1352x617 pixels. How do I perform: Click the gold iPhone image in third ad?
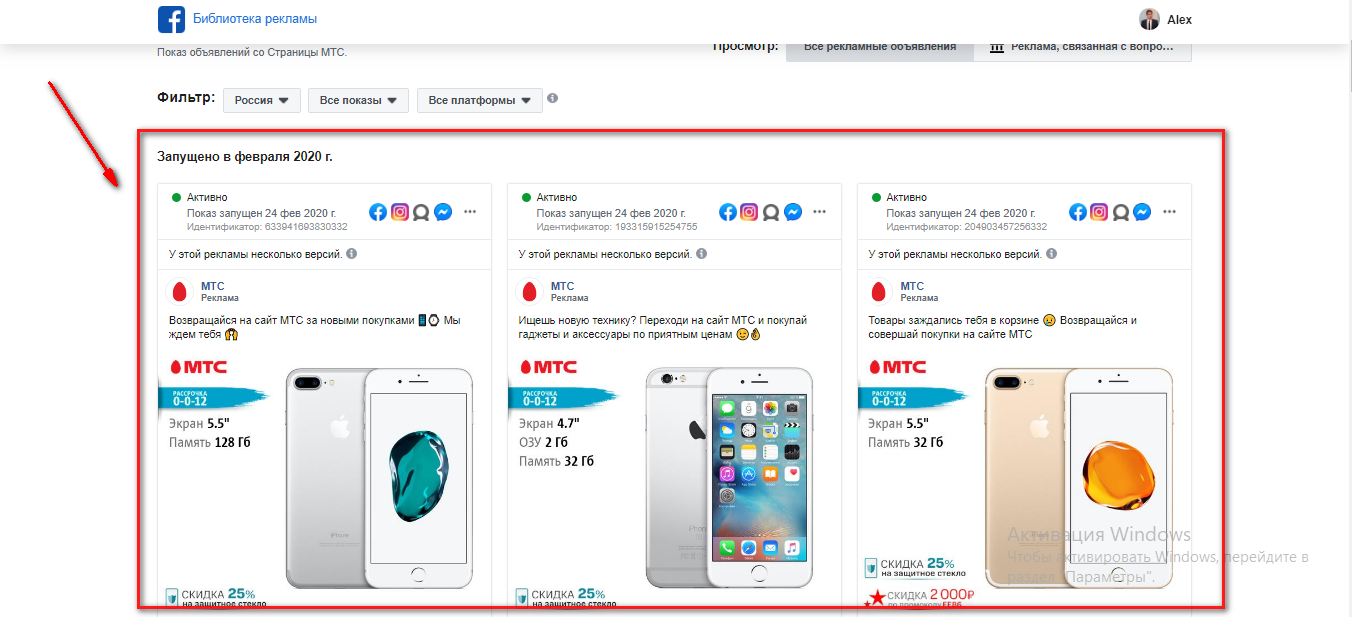tap(1078, 477)
